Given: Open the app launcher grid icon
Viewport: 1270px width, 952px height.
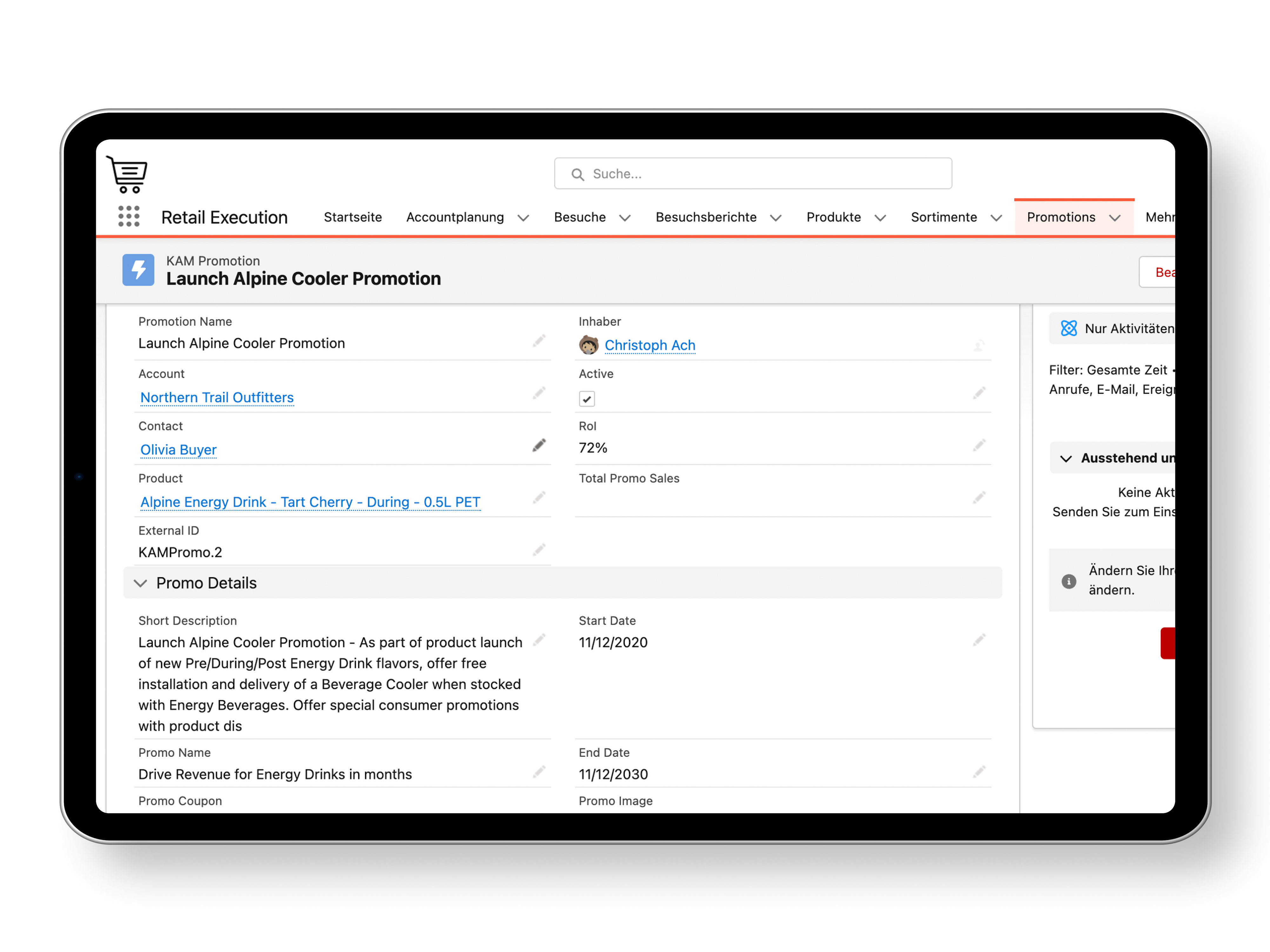Looking at the screenshot, I should coord(129,216).
